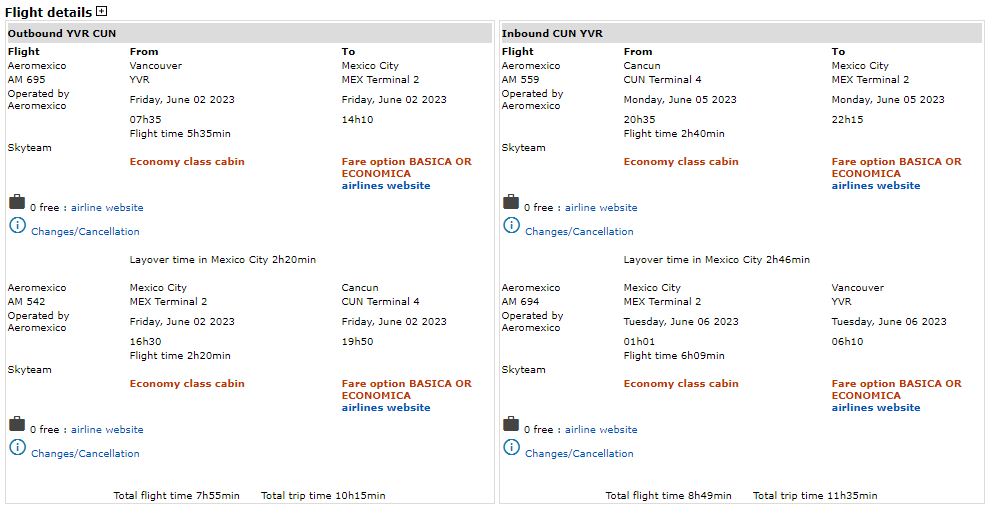The image size is (999, 513).
Task: Click baggage suitcase icon for flight AM 542
Action: pyautogui.click(x=17, y=424)
